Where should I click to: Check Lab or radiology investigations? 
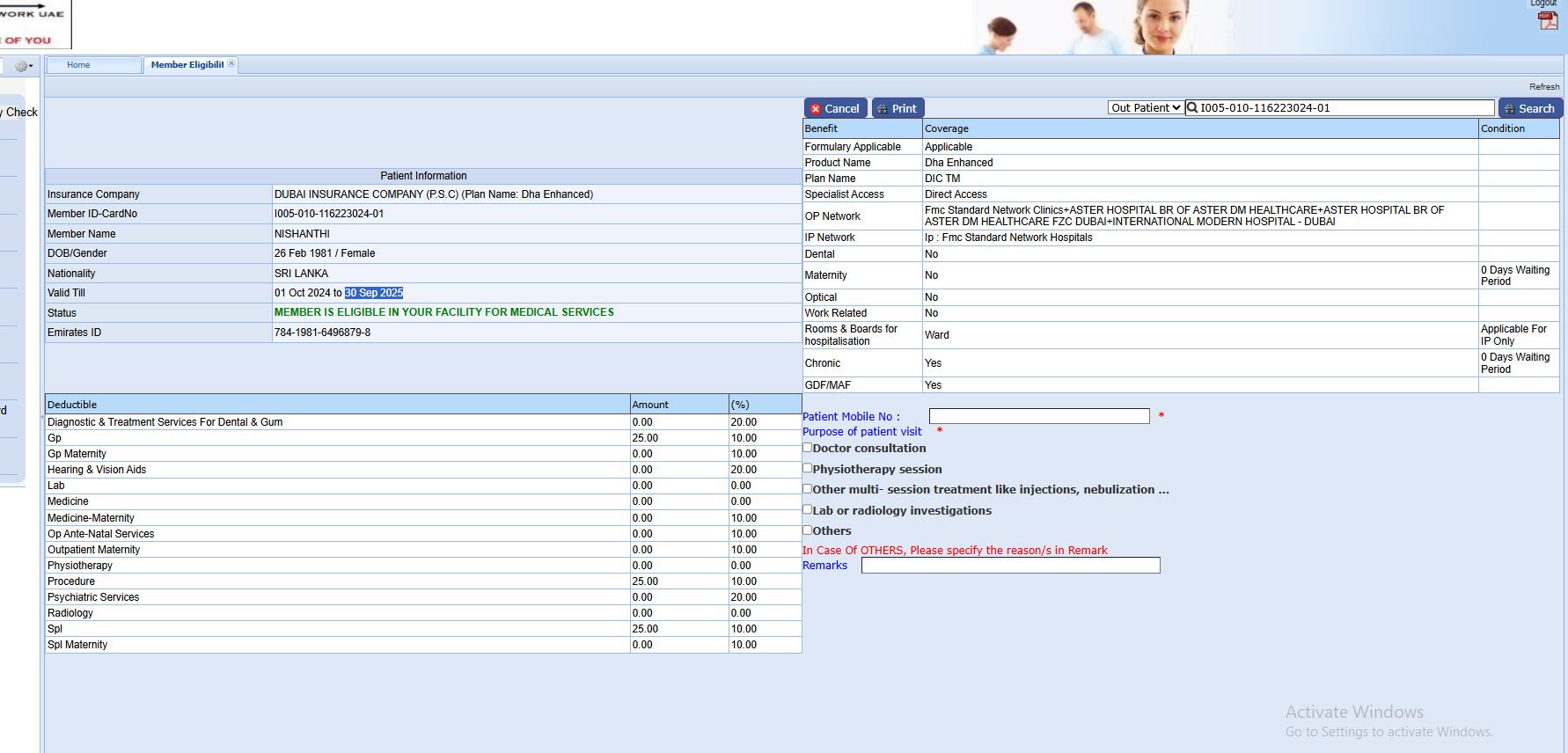click(807, 509)
